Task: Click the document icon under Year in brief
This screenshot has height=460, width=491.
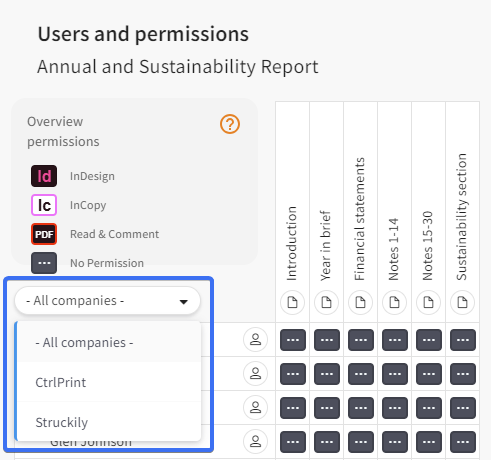Action: 326,303
